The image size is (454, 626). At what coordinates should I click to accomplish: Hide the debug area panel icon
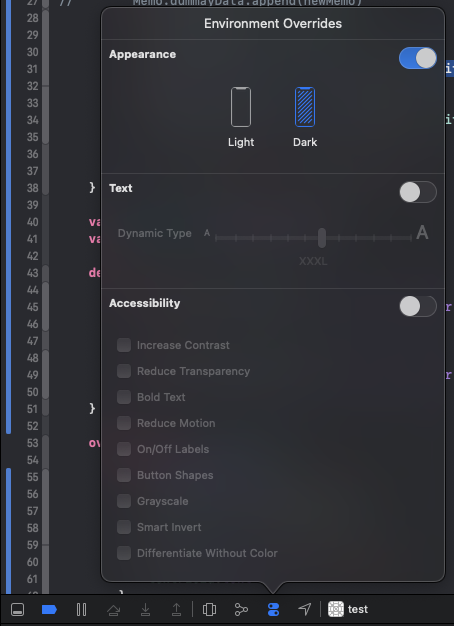17,610
